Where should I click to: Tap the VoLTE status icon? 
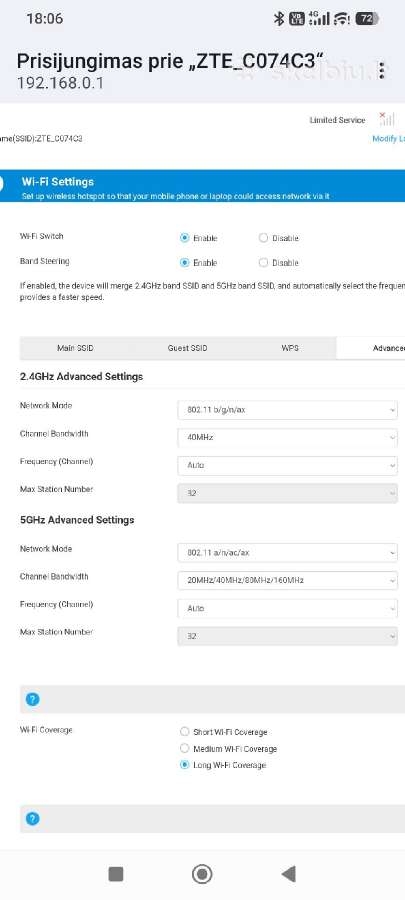coord(297,18)
